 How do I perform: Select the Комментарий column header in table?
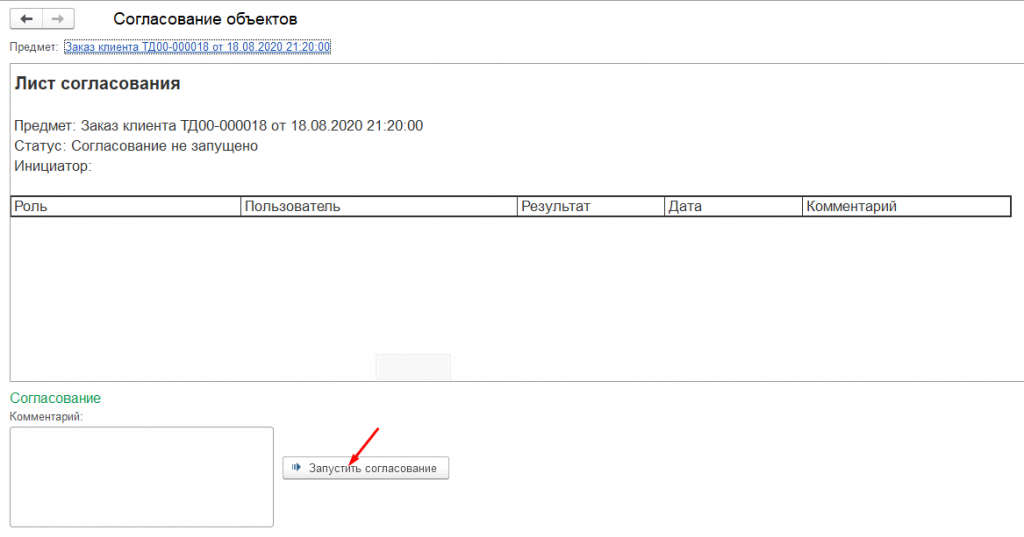tap(906, 206)
